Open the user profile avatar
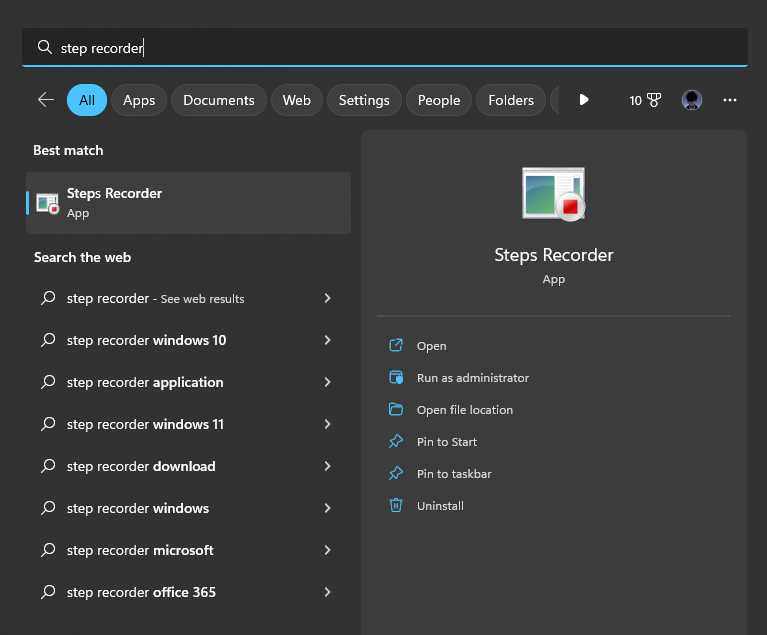This screenshot has height=635, width=767. [x=692, y=100]
